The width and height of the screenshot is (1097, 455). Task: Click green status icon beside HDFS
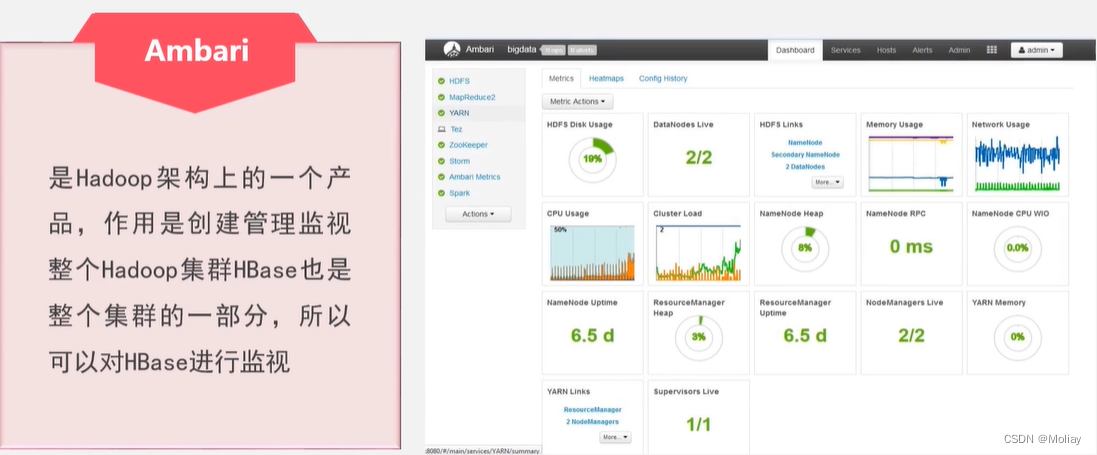click(441, 81)
